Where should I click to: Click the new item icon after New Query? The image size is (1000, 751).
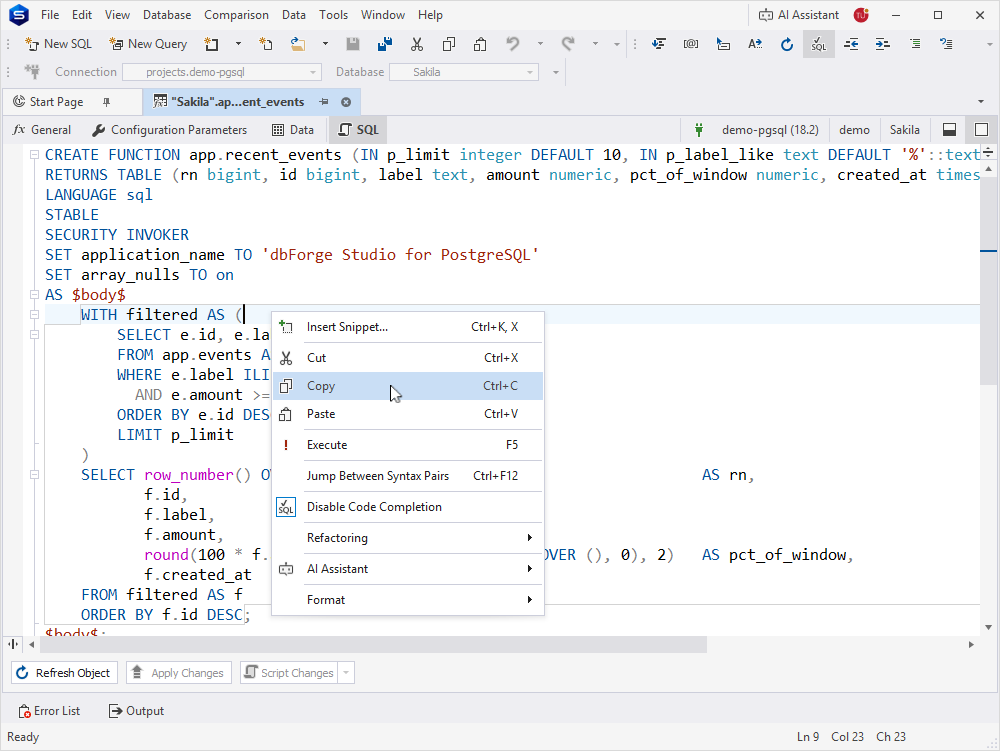tap(211, 44)
